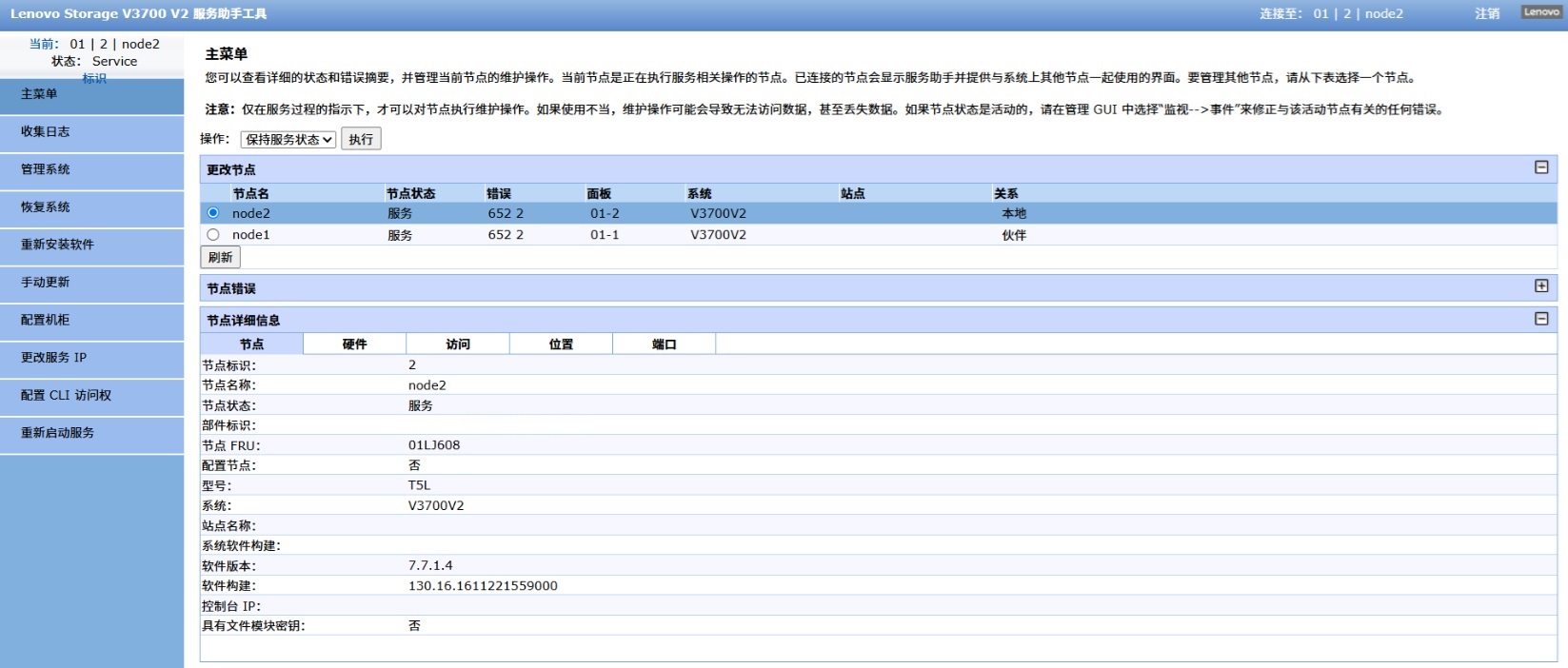Image resolution: width=1568 pixels, height=668 pixels.
Task: Open the 操作 action dropdown
Action: pos(288,139)
